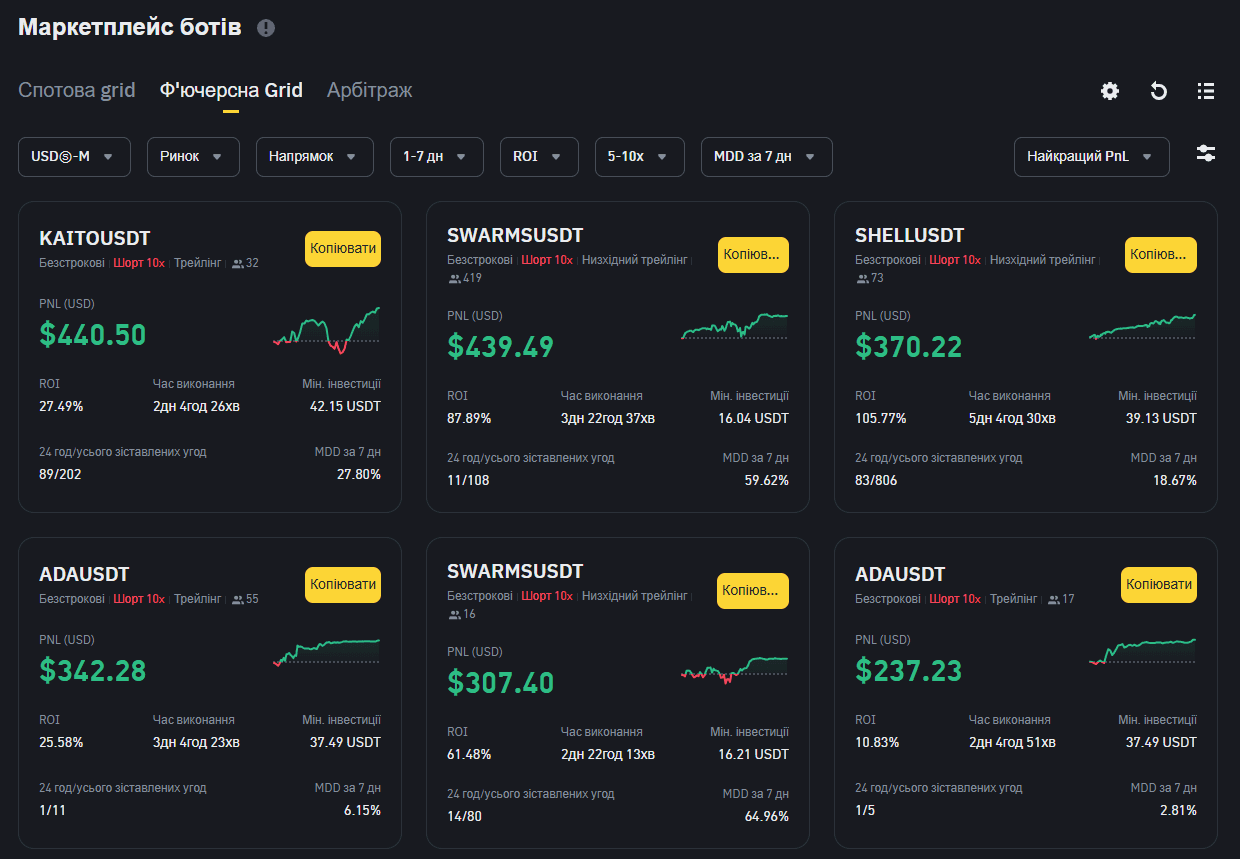Click the KAITOUSDT PNL chart
The image size is (1240, 859).
coord(327,331)
